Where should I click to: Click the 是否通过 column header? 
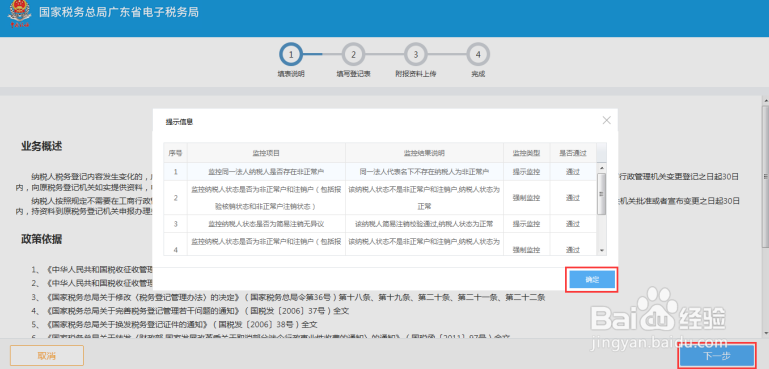pos(573,153)
